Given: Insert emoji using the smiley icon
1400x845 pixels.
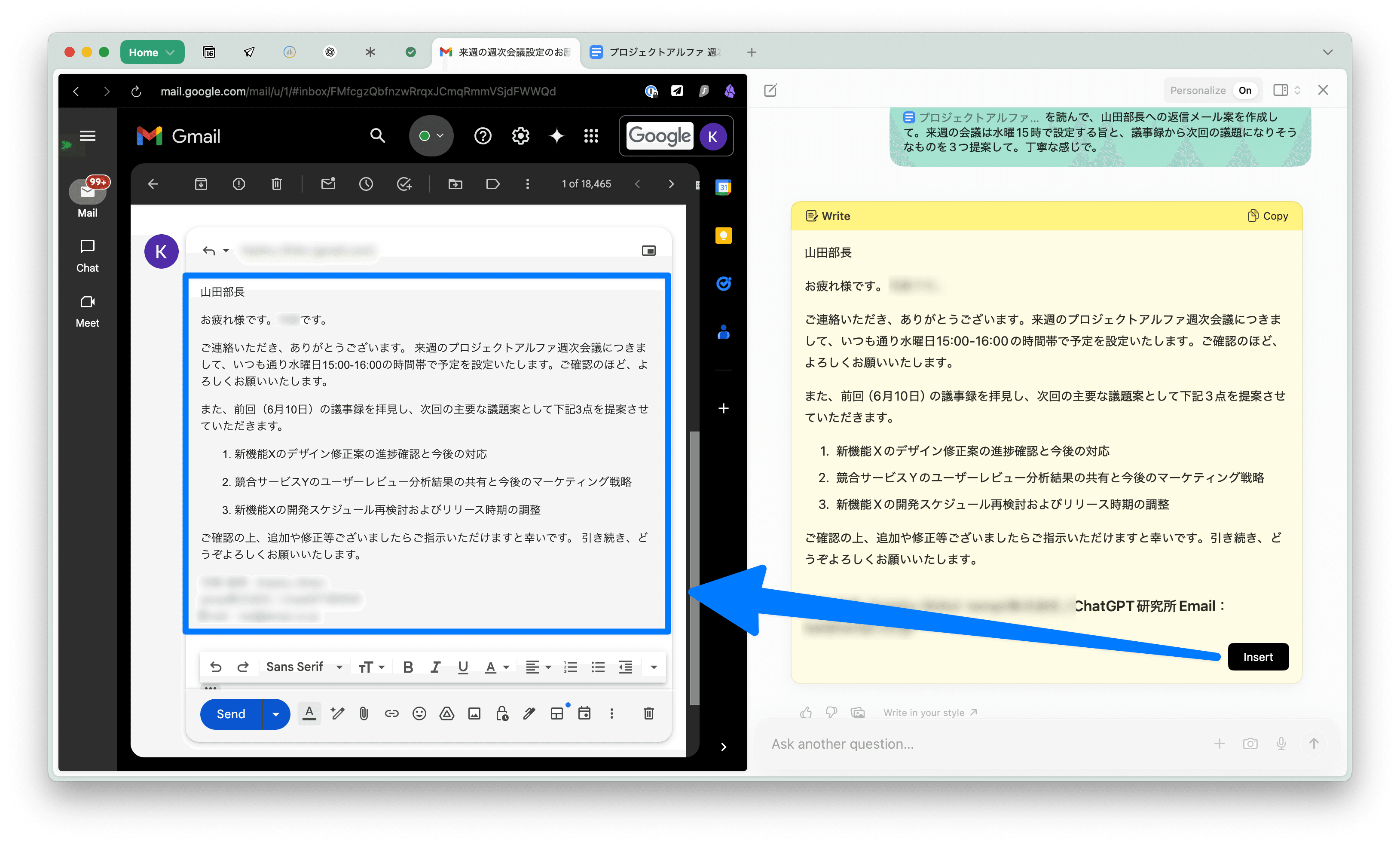Looking at the screenshot, I should click(x=419, y=714).
